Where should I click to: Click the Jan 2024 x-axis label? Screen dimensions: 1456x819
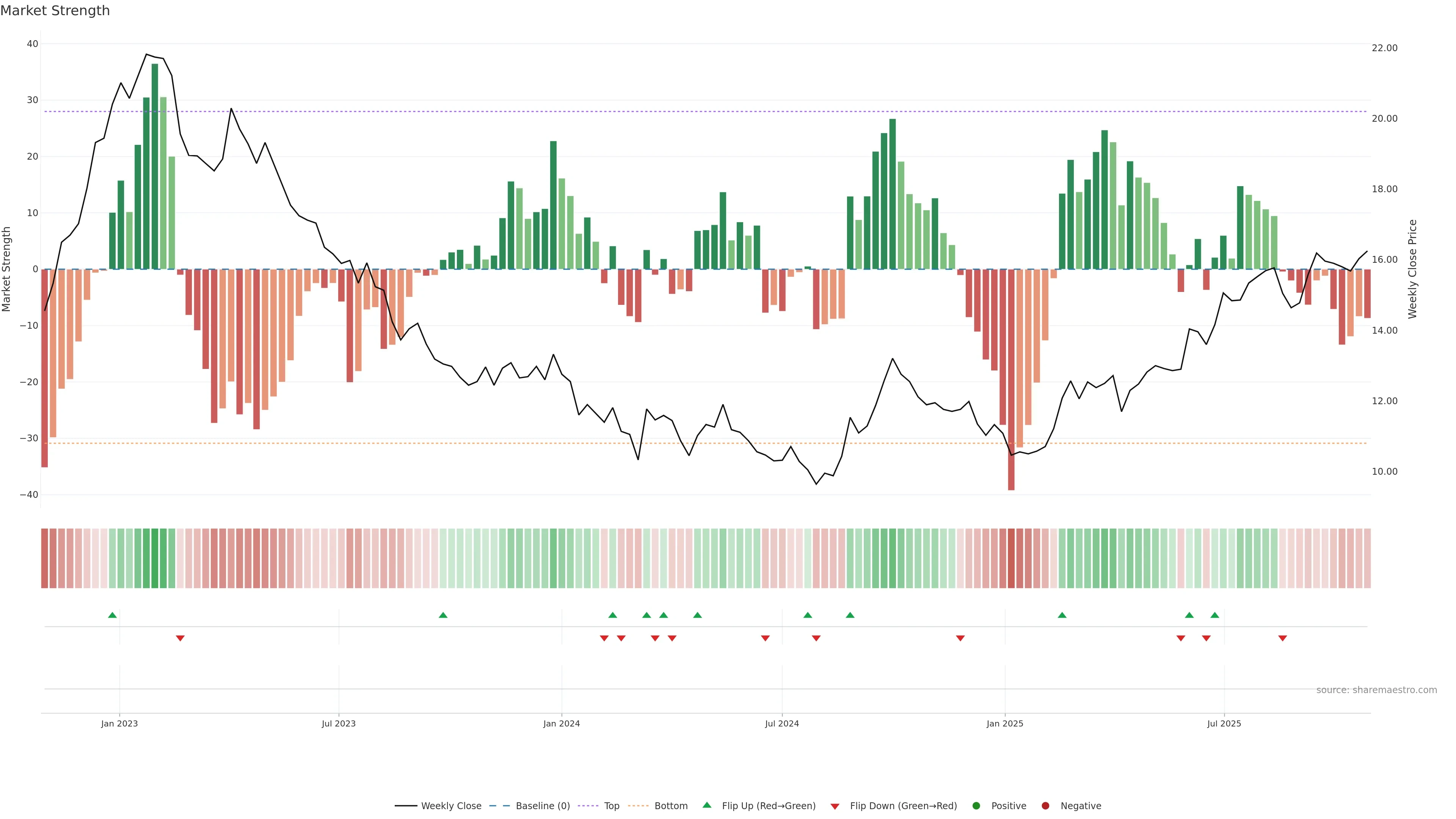(x=561, y=723)
